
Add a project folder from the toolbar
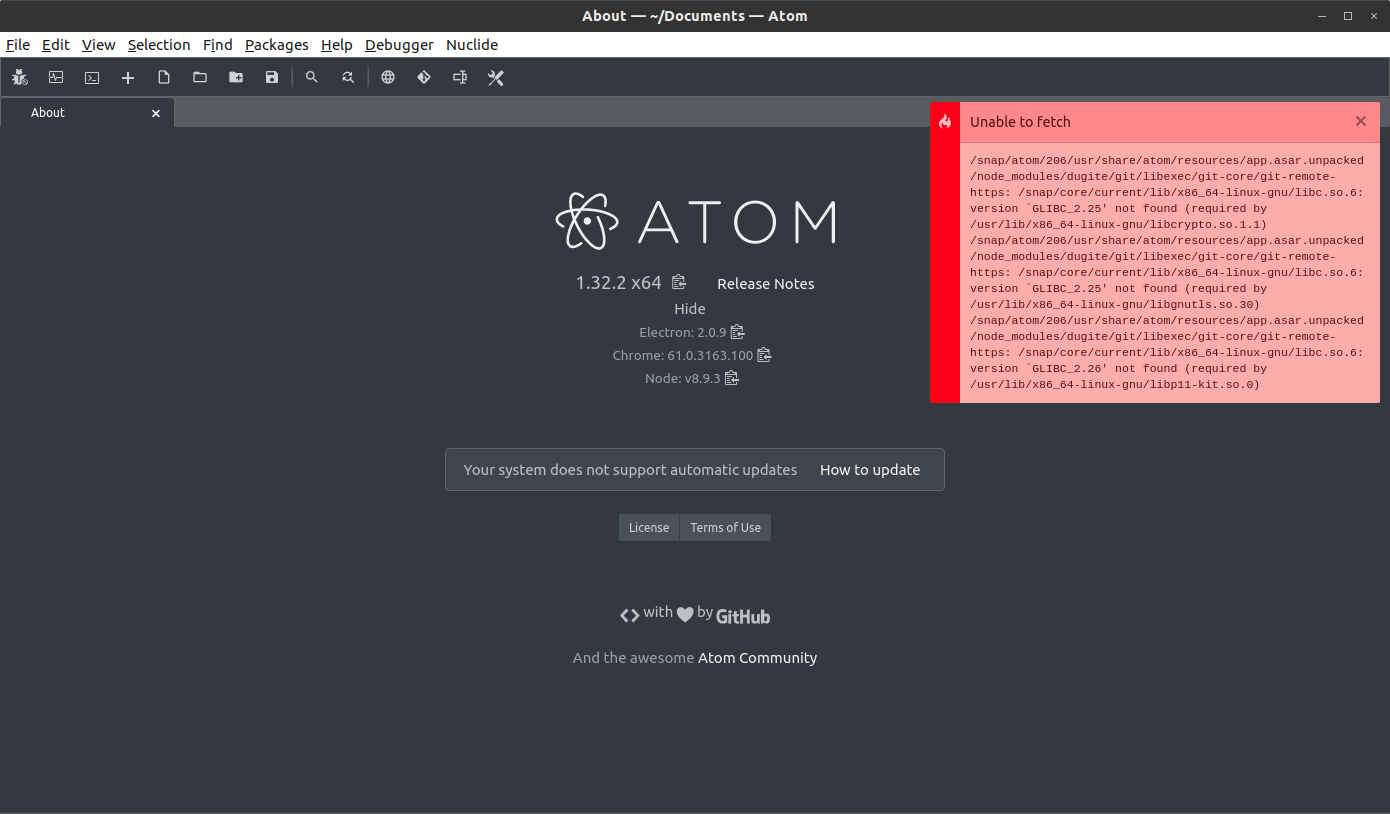click(x=235, y=77)
